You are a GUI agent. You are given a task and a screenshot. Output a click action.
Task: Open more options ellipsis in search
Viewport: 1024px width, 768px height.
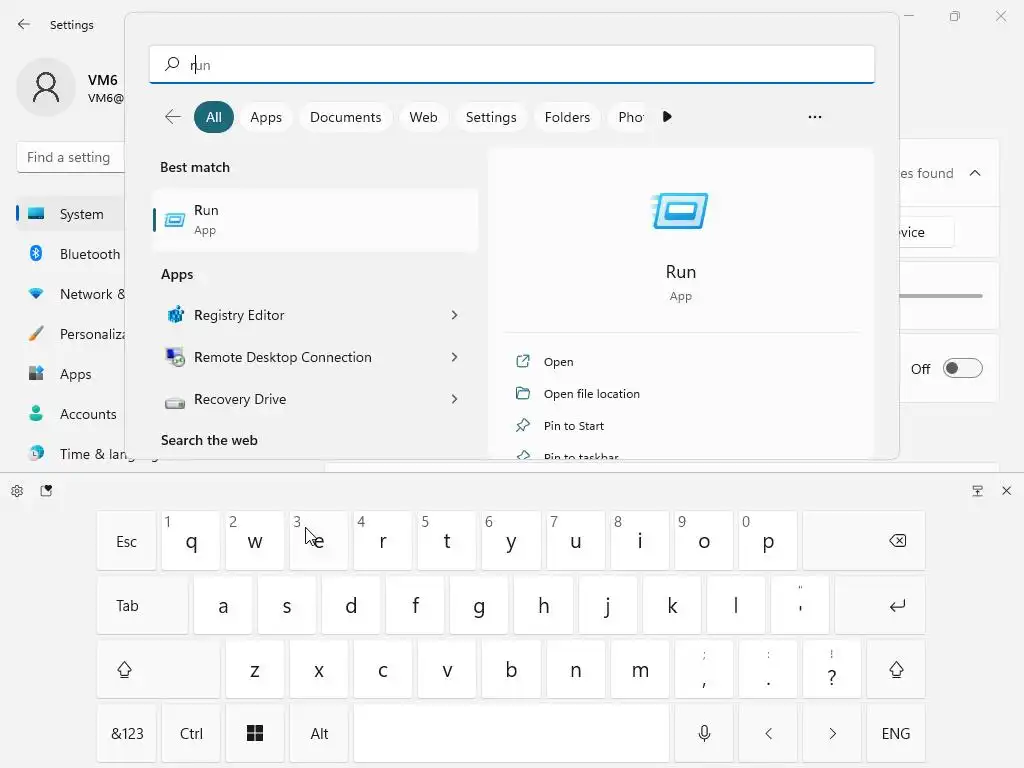[814, 117]
